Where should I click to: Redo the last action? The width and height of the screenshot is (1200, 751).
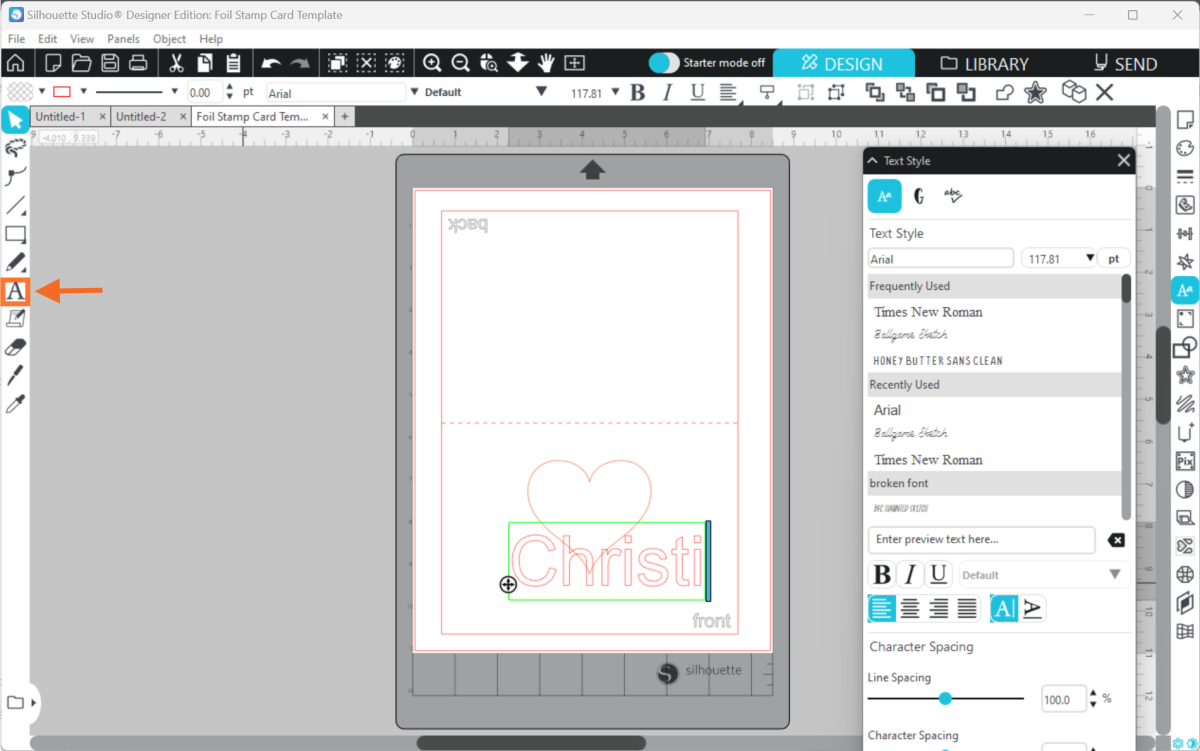click(x=299, y=63)
